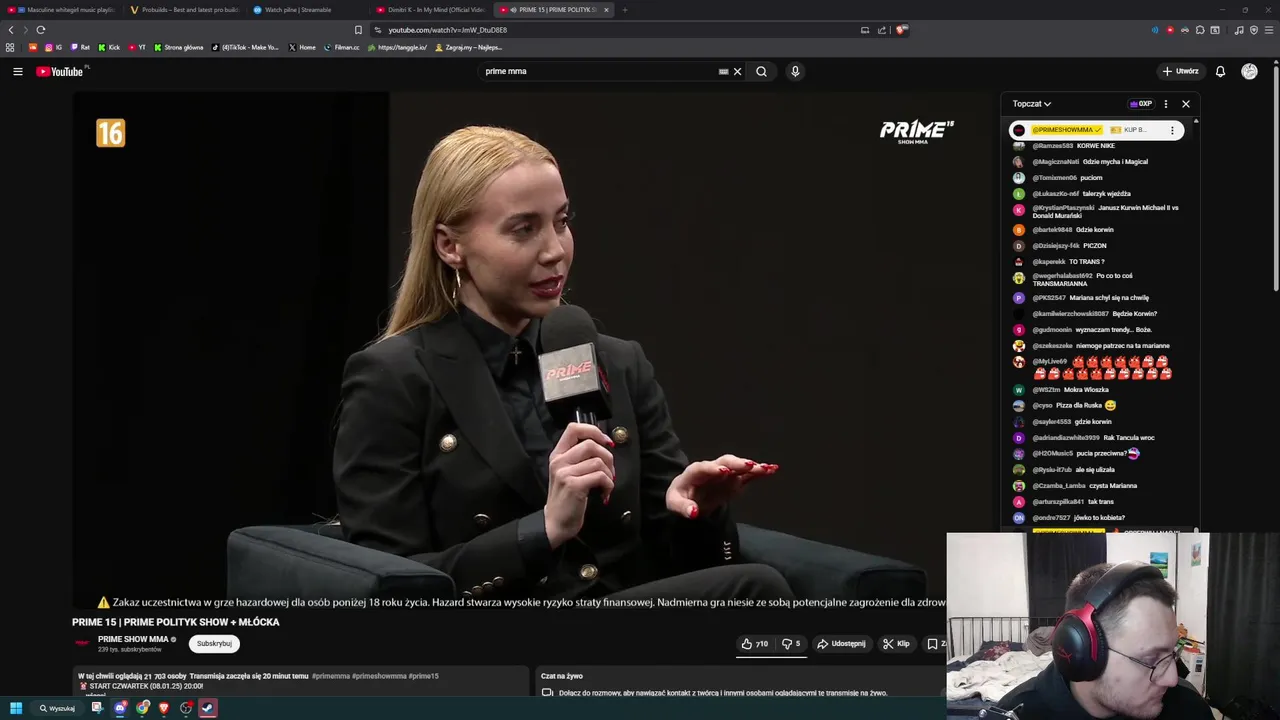
Task: Go forward with the browser forward arrow
Action: pyautogui.click(x=25, y=30)
